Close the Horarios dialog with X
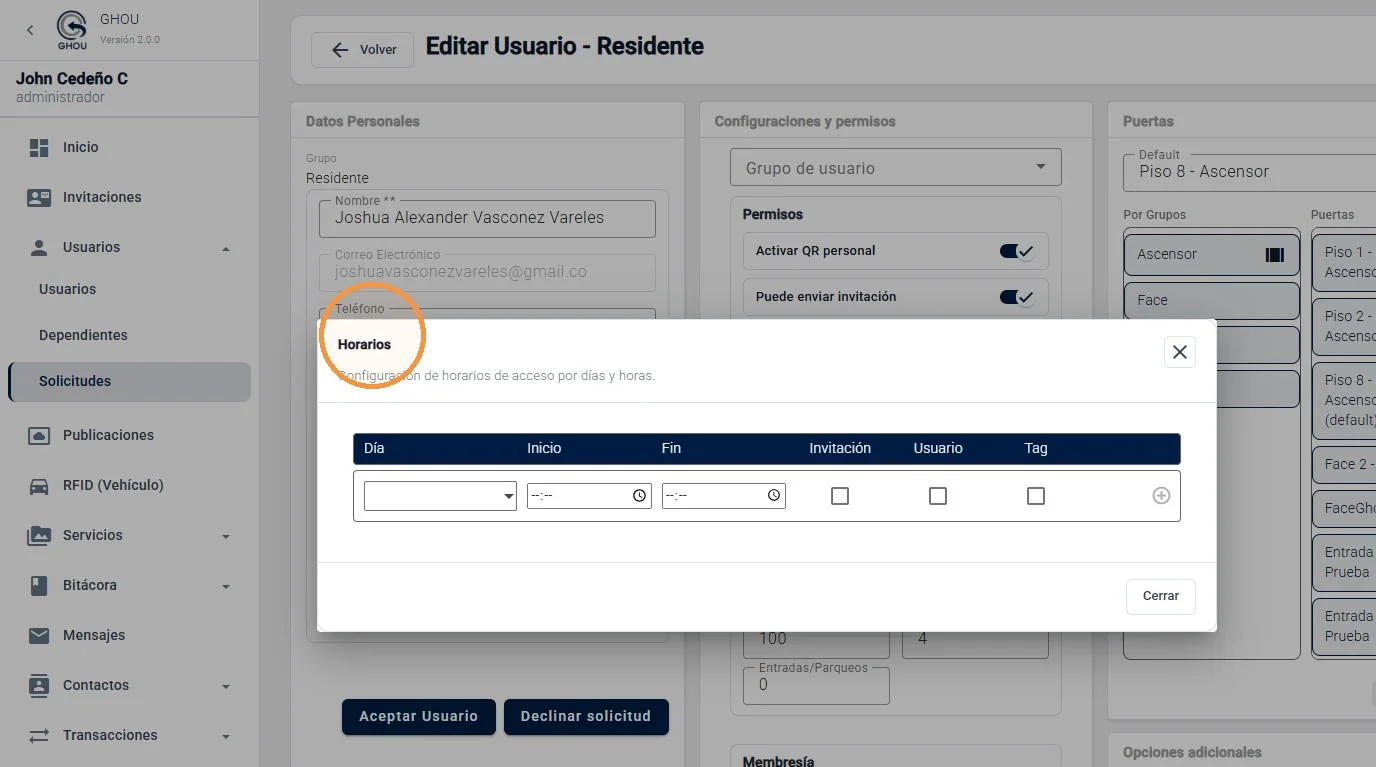 (1180, 352)
